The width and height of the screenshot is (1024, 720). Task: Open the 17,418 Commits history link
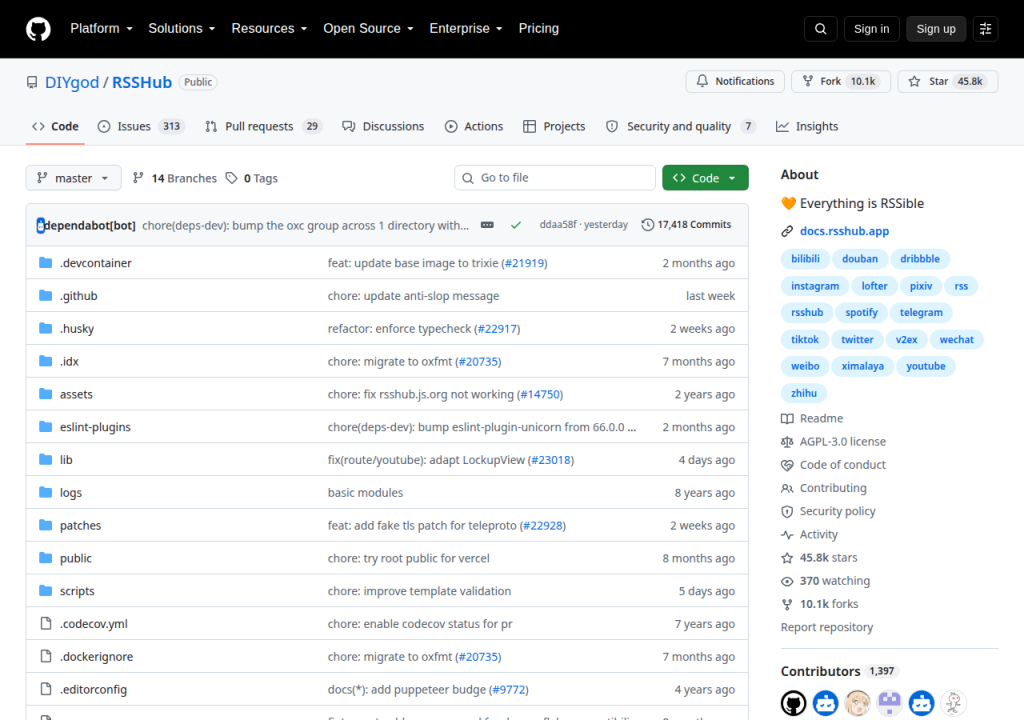(686, 225)
